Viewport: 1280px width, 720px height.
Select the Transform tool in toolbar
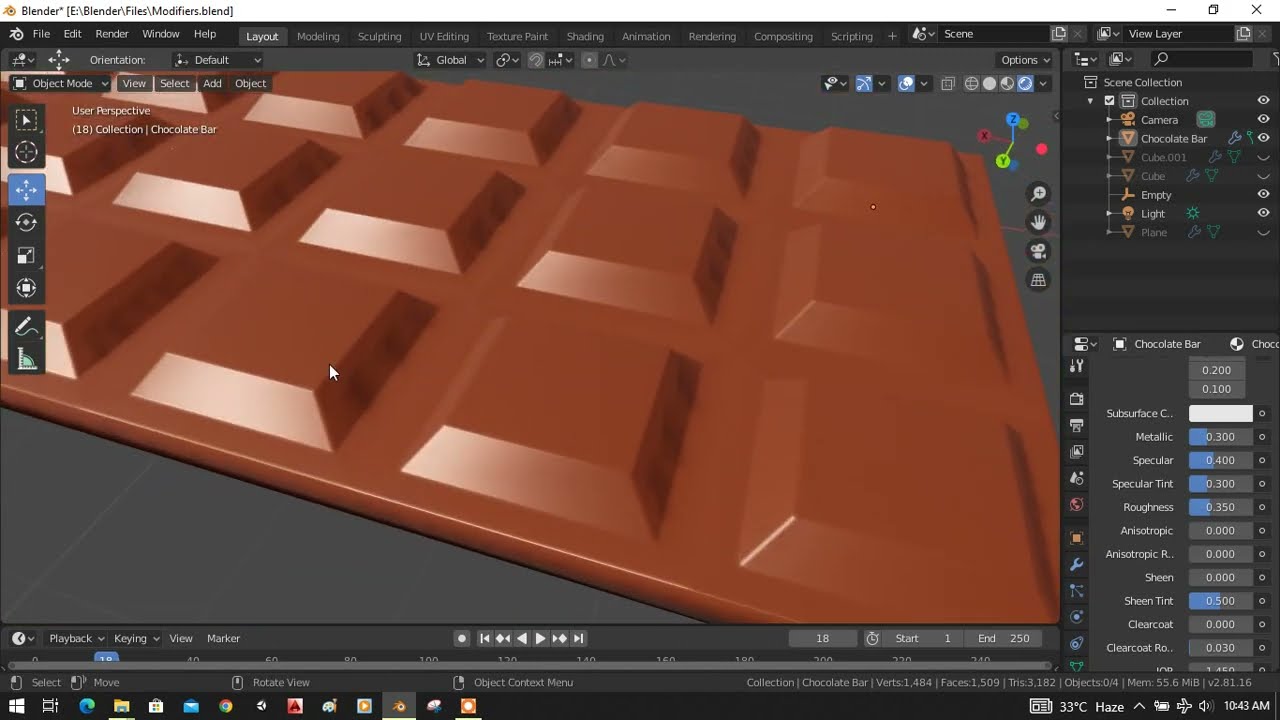27,288
